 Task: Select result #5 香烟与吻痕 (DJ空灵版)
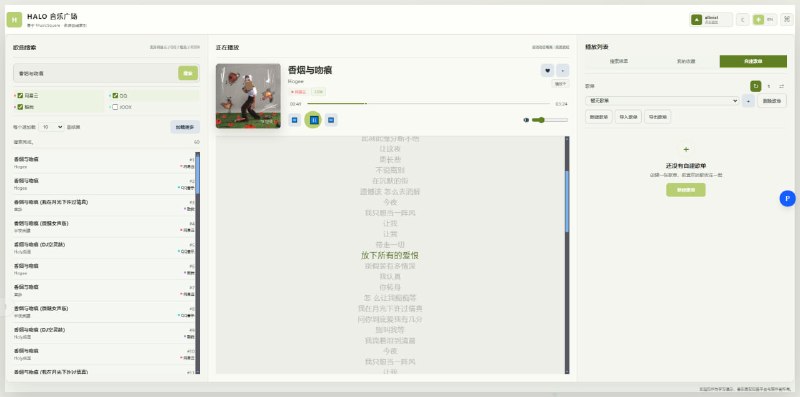click(x=104, y=248)
